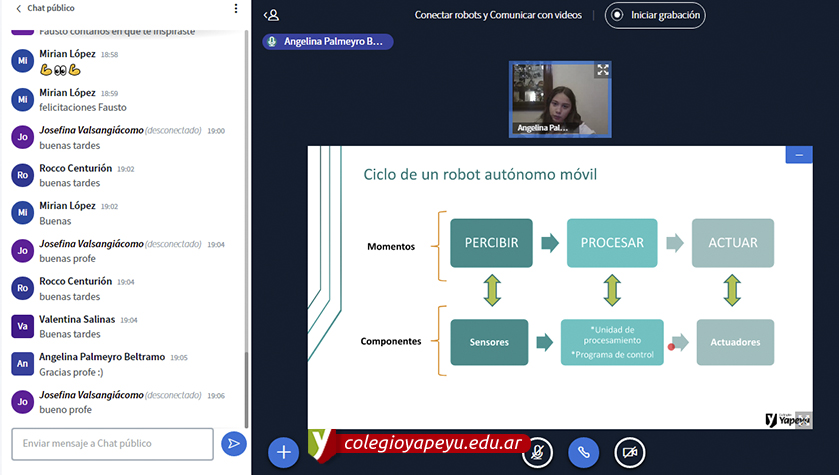Send the chat message with arrow button
The image size is (839, 475).
233,443
